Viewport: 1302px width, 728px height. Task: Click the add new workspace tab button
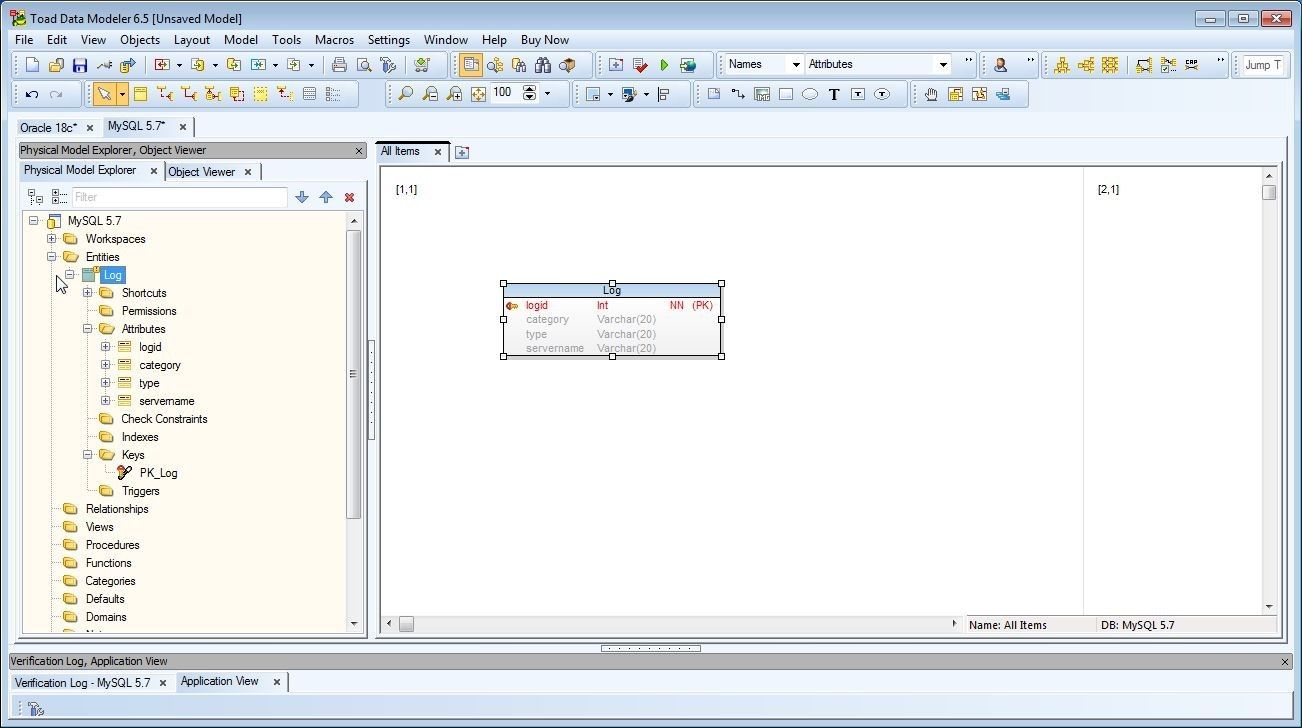click(461, 152)
